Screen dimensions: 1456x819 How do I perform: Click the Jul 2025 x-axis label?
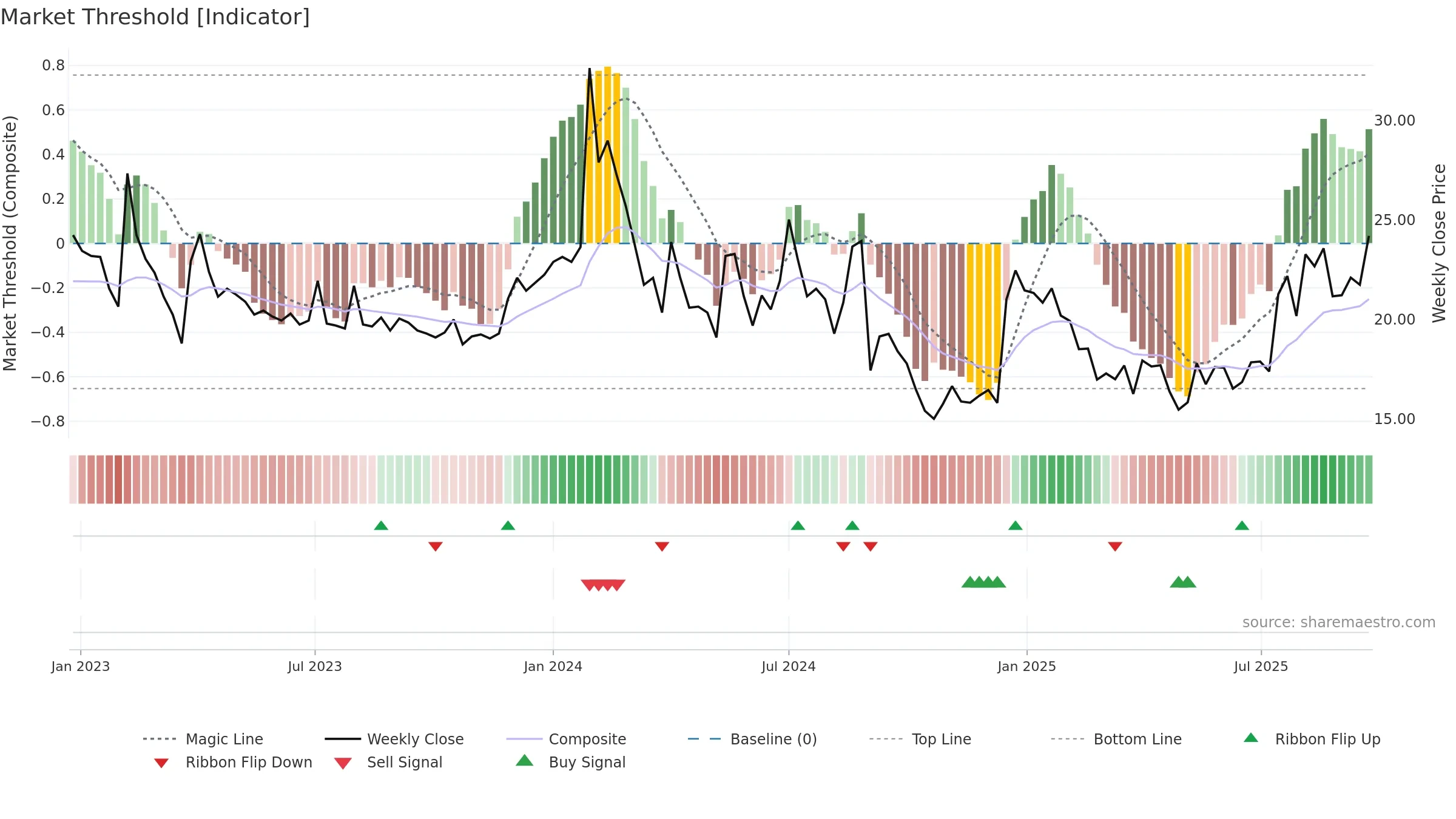point(1261,667)
